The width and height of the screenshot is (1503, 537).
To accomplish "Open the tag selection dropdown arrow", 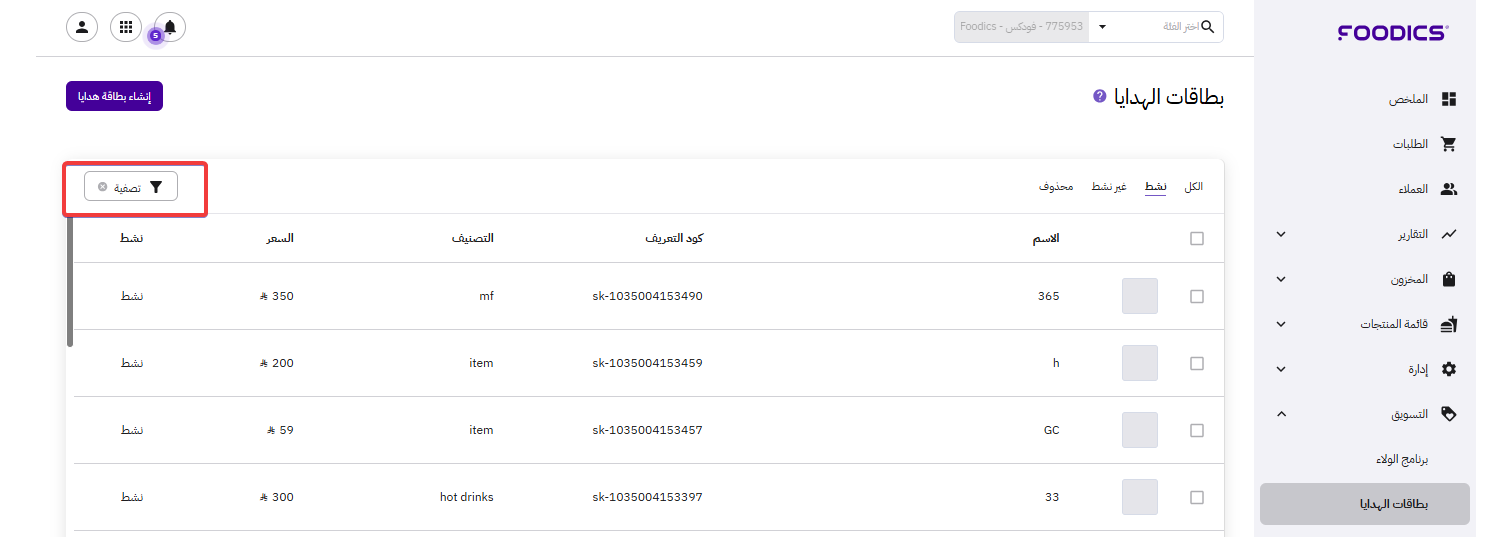I will click(1102, 27).
